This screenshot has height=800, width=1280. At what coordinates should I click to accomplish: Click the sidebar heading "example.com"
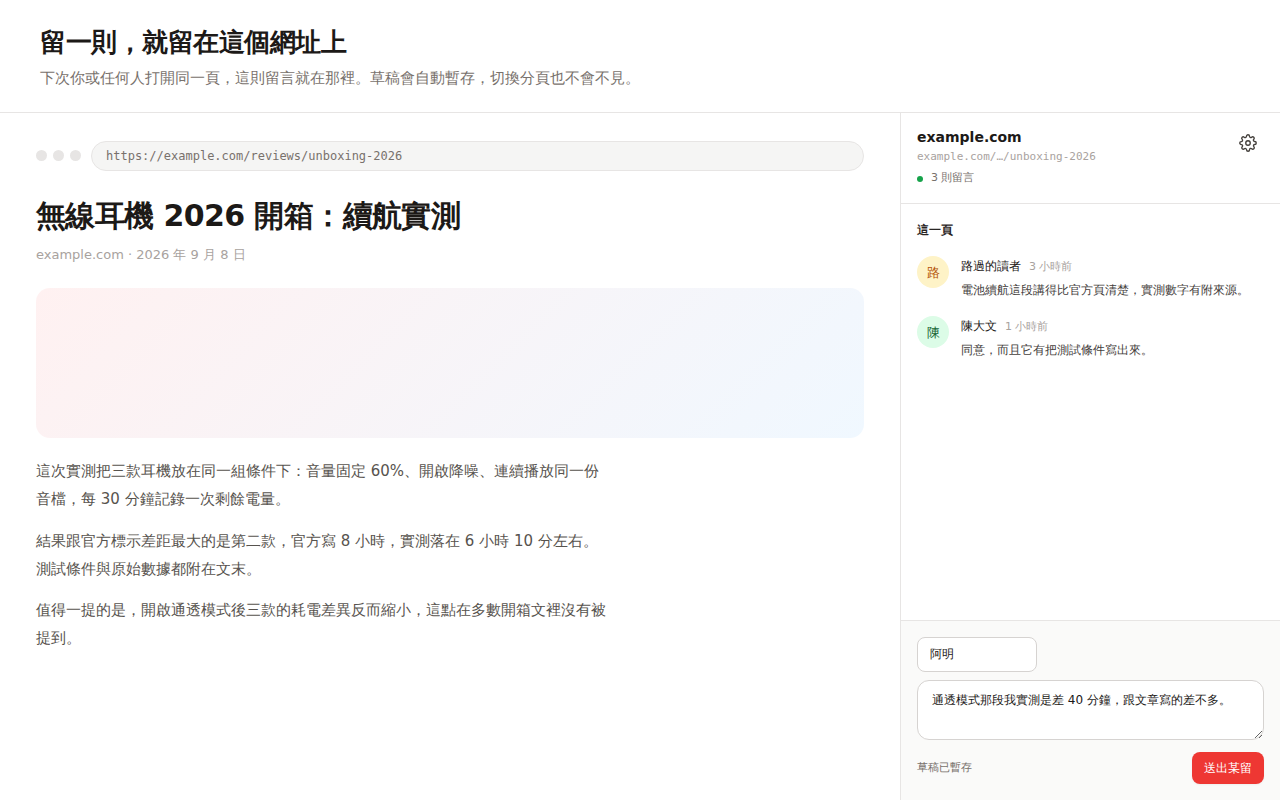click(x=969, y=137)
